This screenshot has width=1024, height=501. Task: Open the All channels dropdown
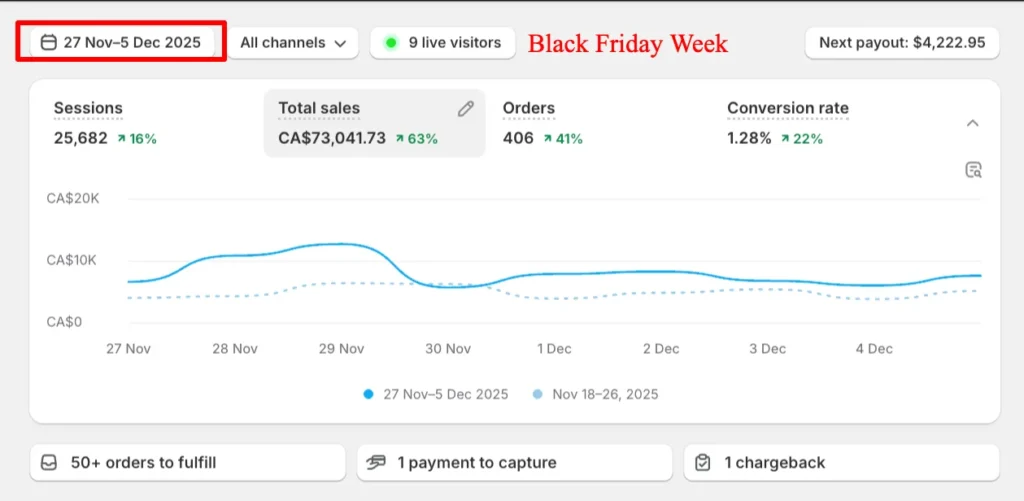pos(293,43)
